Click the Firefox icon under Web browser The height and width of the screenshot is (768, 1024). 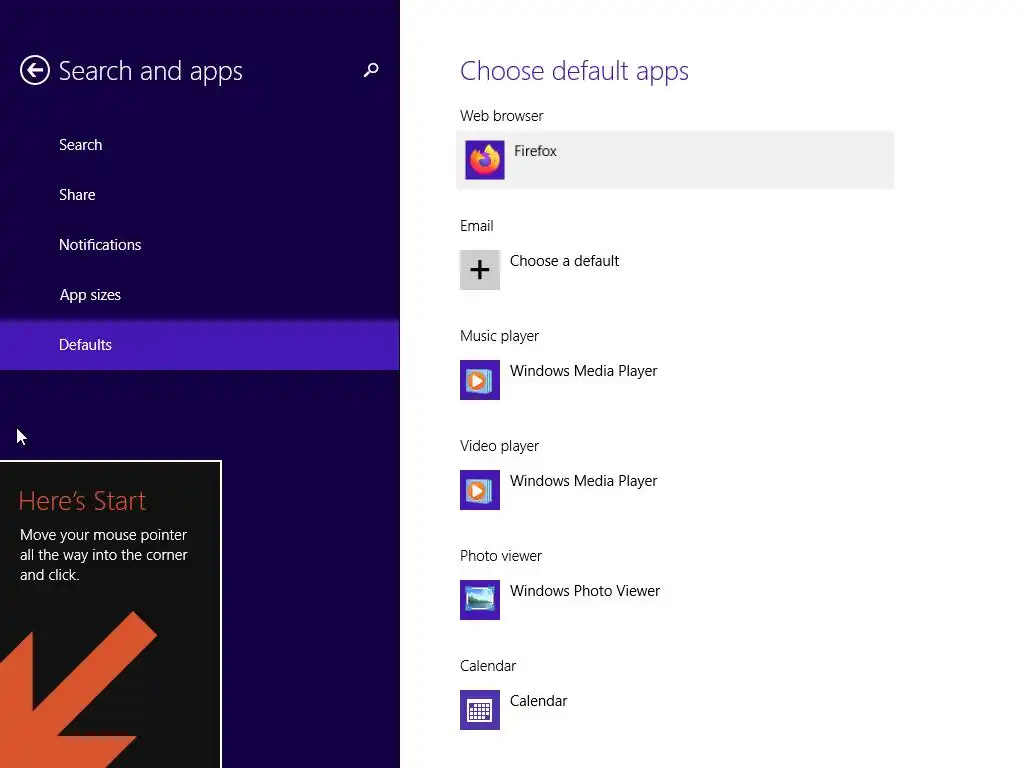(485, 159)
